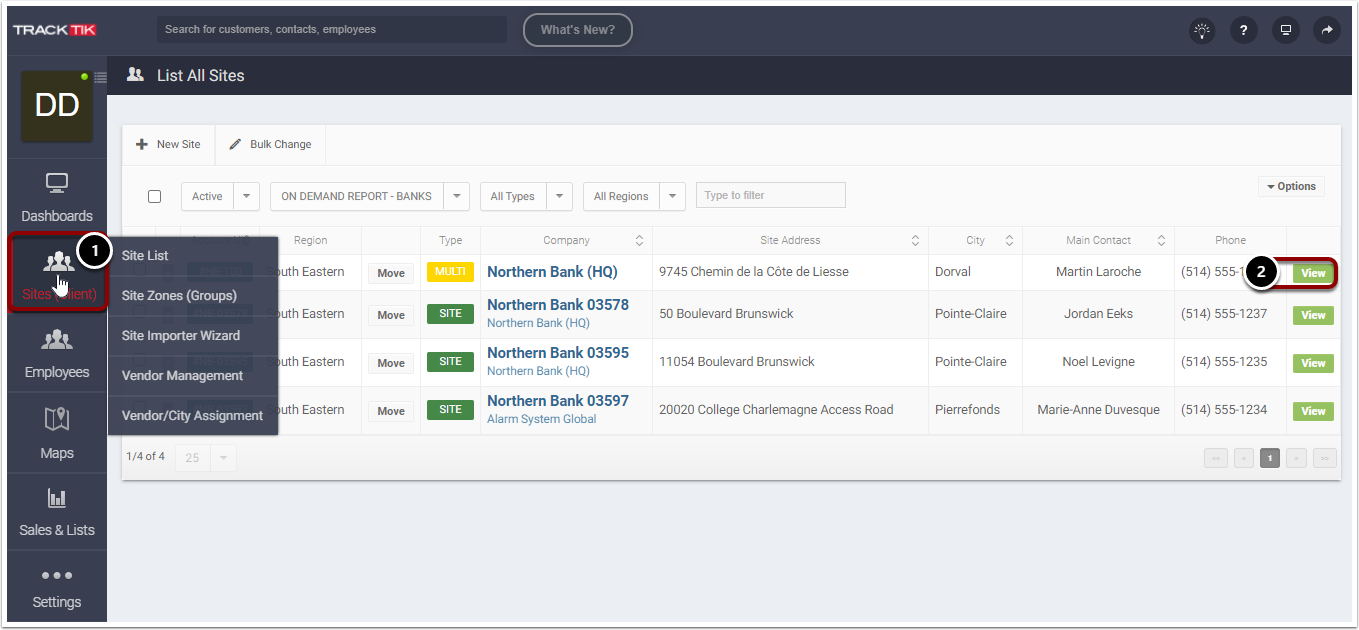Viewport: 1359px width, 630px height.
Task: Open the All Regions dropdown
Action: 634,196
